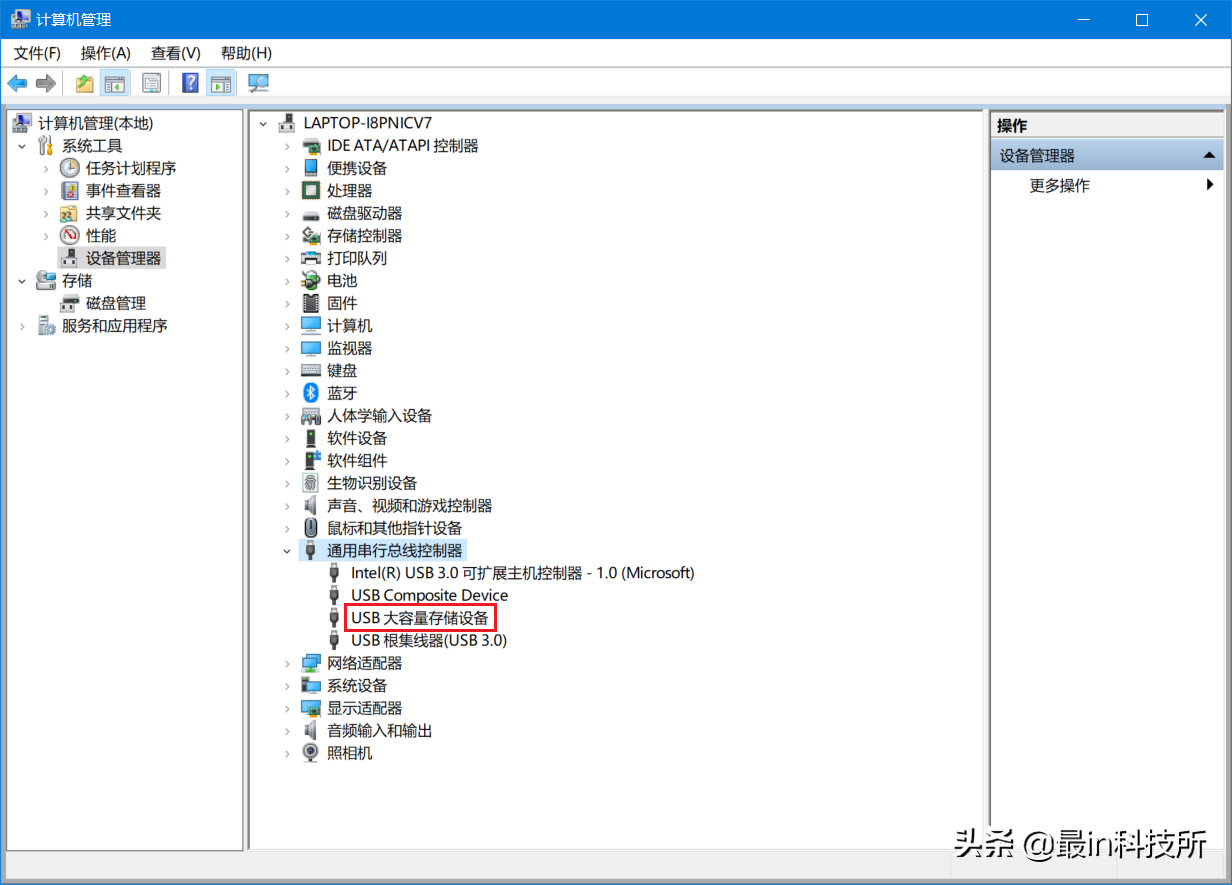This screenshot has width=1232, height=885.
Task: Click the 打印队列 printer icon
Action: (x=311, y=258)
